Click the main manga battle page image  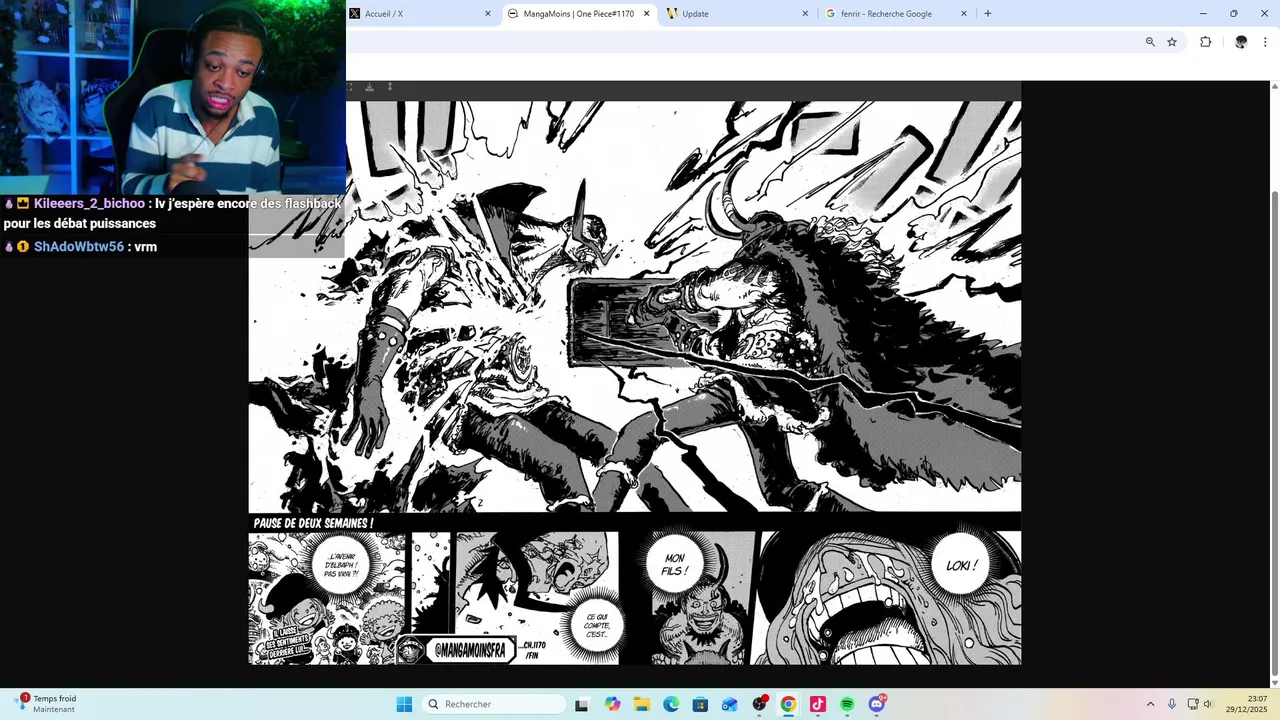coord(635,307)
